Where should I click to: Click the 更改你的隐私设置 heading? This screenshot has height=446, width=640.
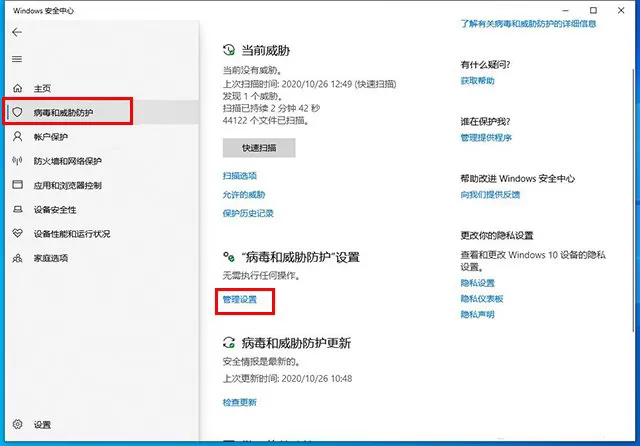pyautogui.click(x=497, y=235)
